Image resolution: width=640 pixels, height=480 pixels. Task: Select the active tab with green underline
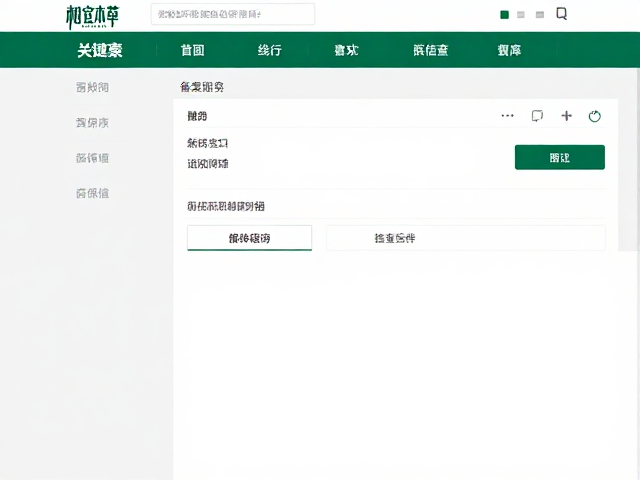[x=249, y=238]
